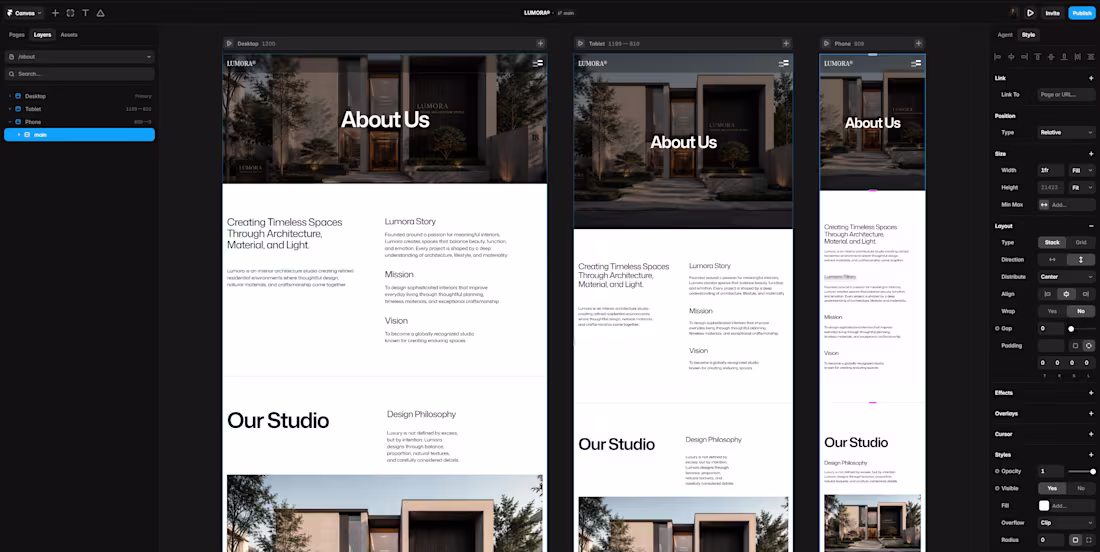Set Wrap to No
Viewport: 1100px width, 552px height.
click(1080, 311)
